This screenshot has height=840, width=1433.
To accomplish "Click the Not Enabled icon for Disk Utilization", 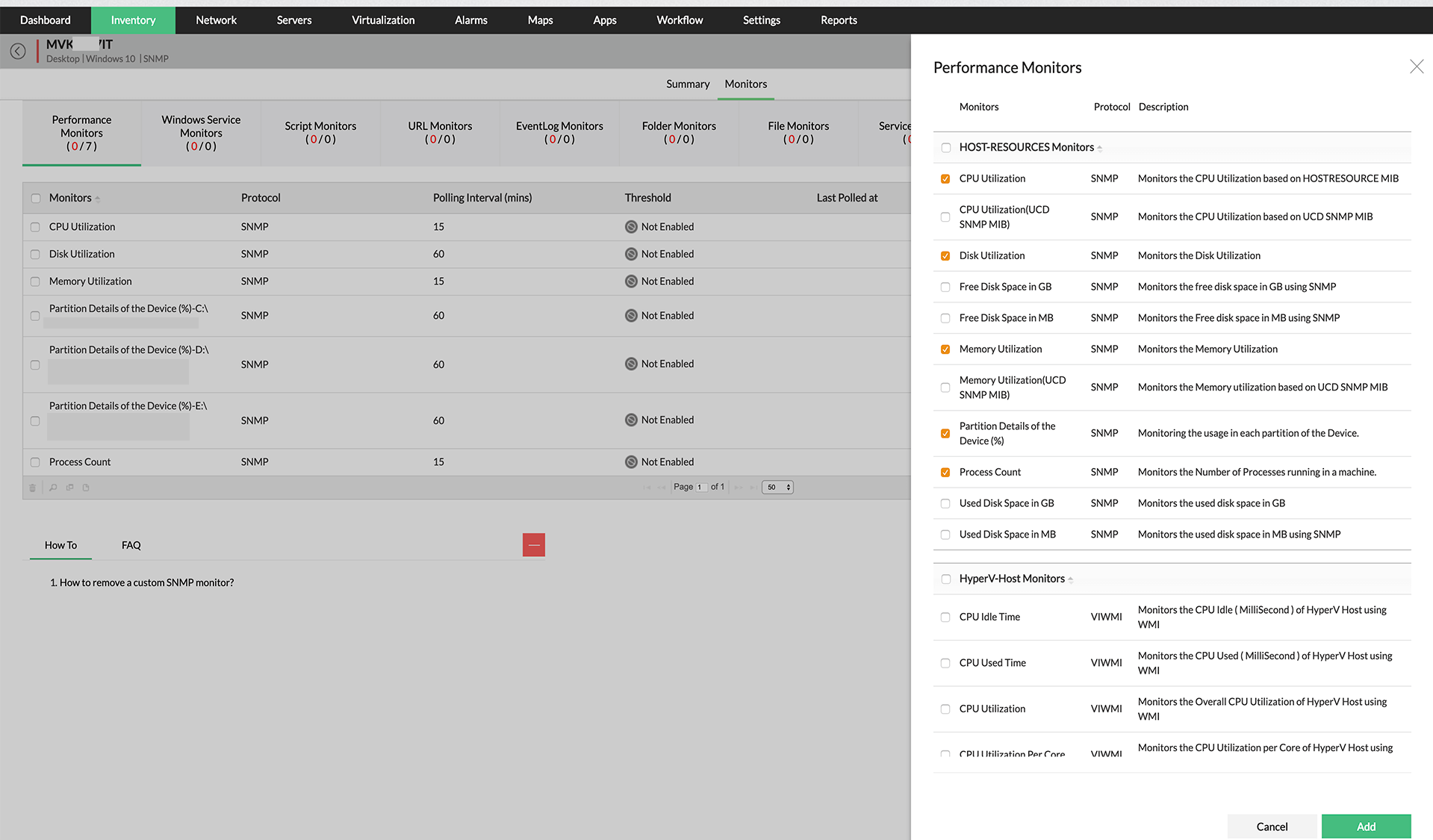I will (x=631, y=255).
